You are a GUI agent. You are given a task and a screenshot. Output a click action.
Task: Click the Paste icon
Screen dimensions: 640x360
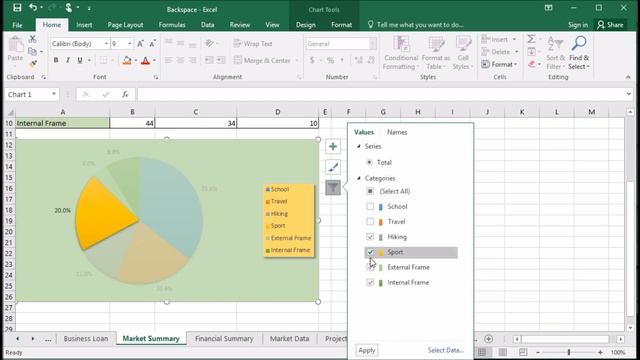pyautogui.click(x=16, y=44)
